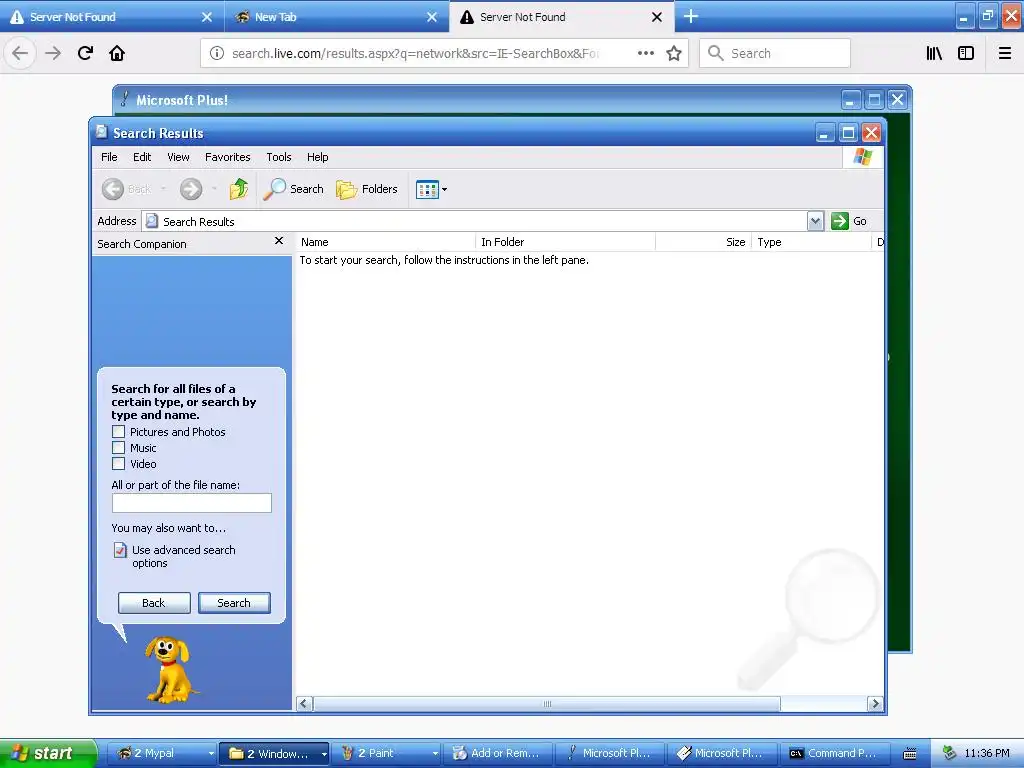Viewport: 1024px width, 768px height.
Task: Open page actions three-dot menu
Action: (645, 53)
